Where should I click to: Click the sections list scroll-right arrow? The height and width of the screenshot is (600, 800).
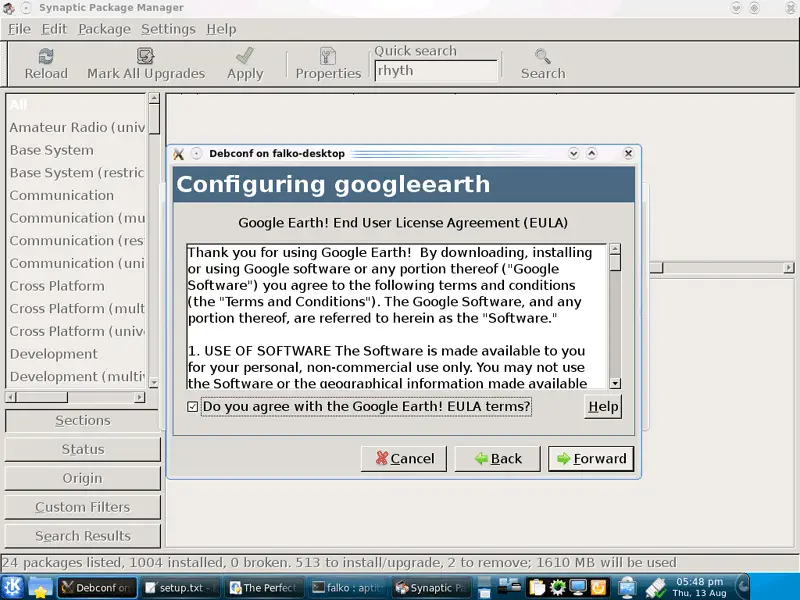coord(139,397)
